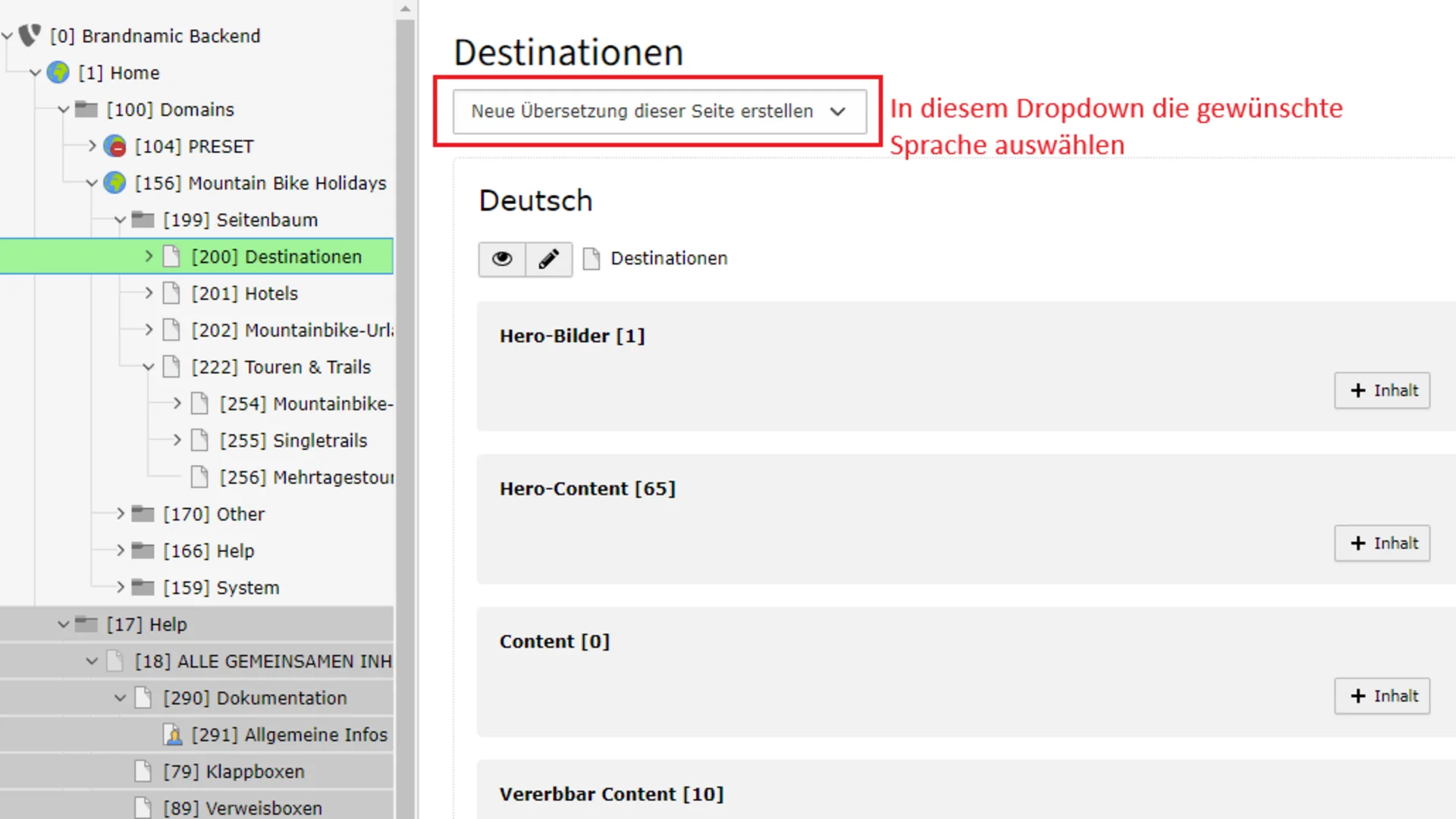Click the page icon beside Klappboxen
The image size is (1456, 819).
coord(143,771)
